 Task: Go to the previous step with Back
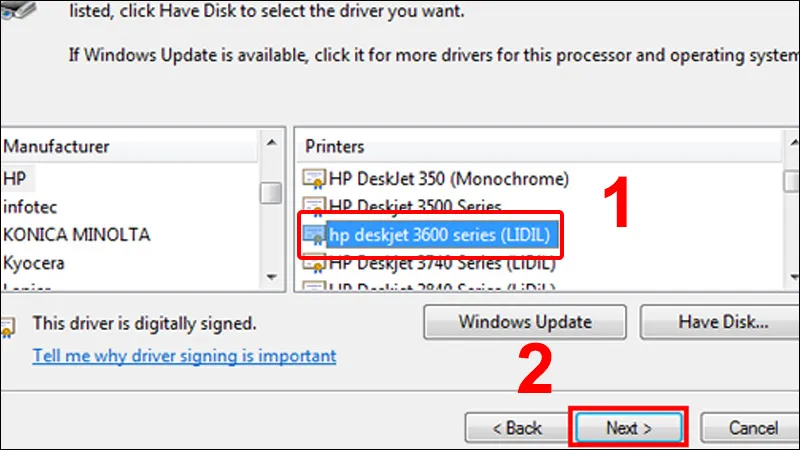(517, 428)
